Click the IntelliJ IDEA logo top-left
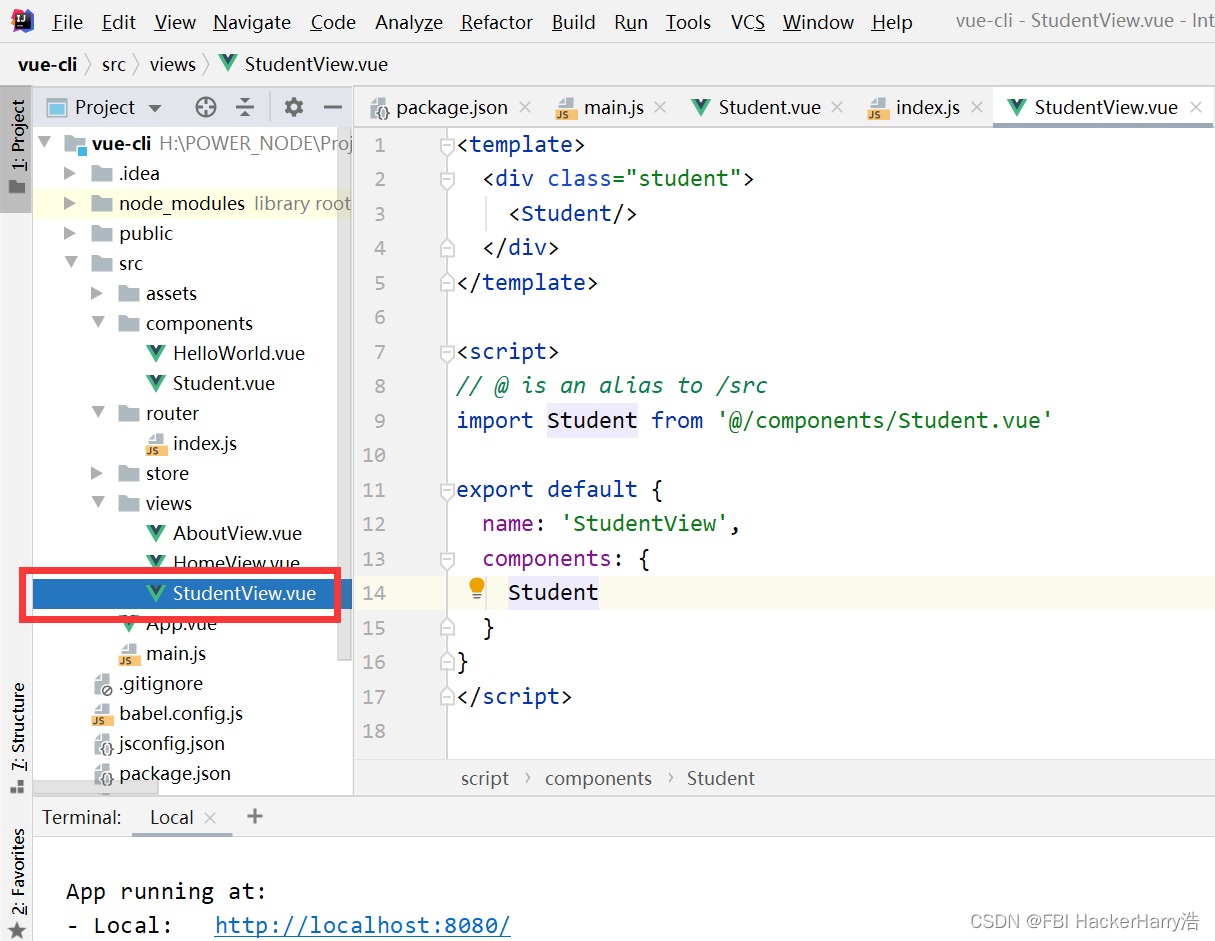The image size is (1215, 941). (x=21, y=21)
